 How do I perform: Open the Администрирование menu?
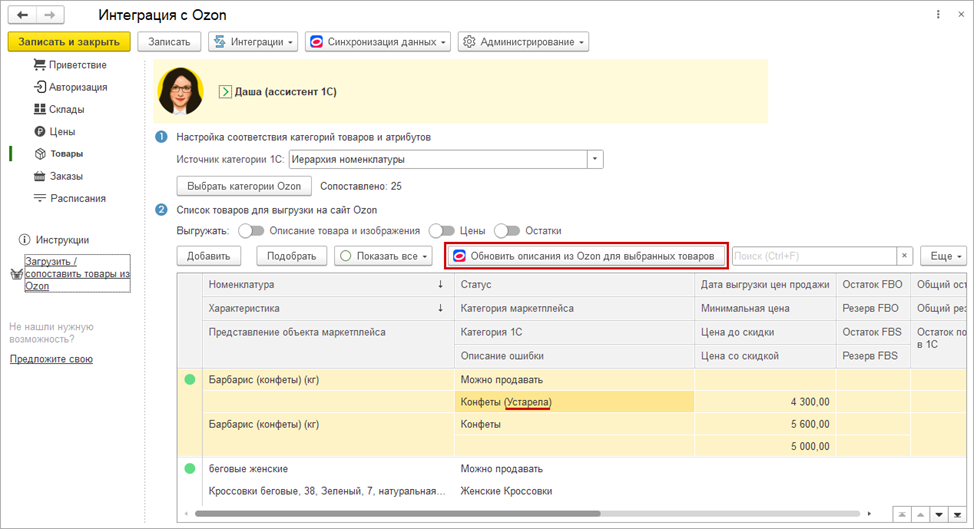[x=523, y=42]
